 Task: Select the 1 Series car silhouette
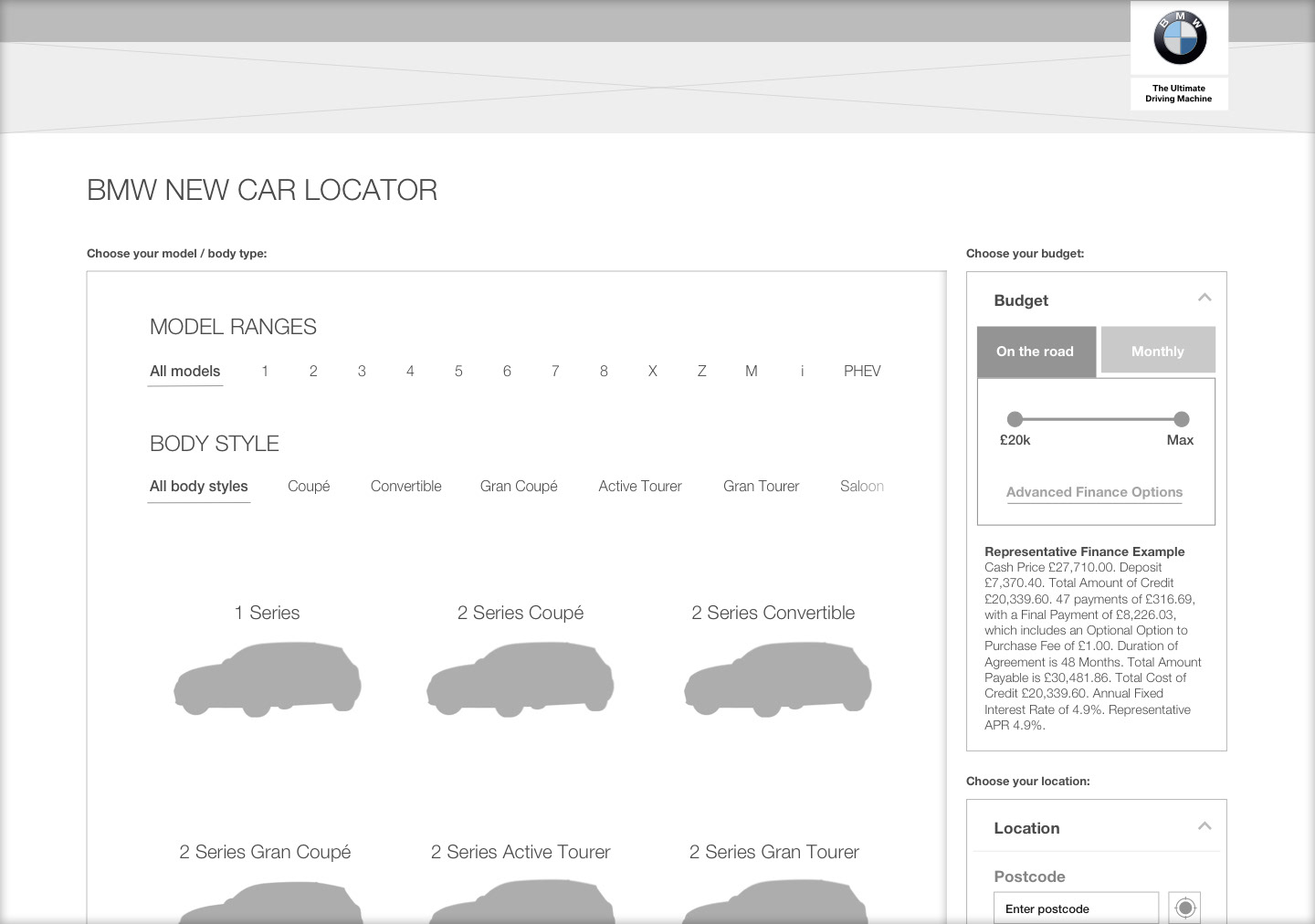268,679
